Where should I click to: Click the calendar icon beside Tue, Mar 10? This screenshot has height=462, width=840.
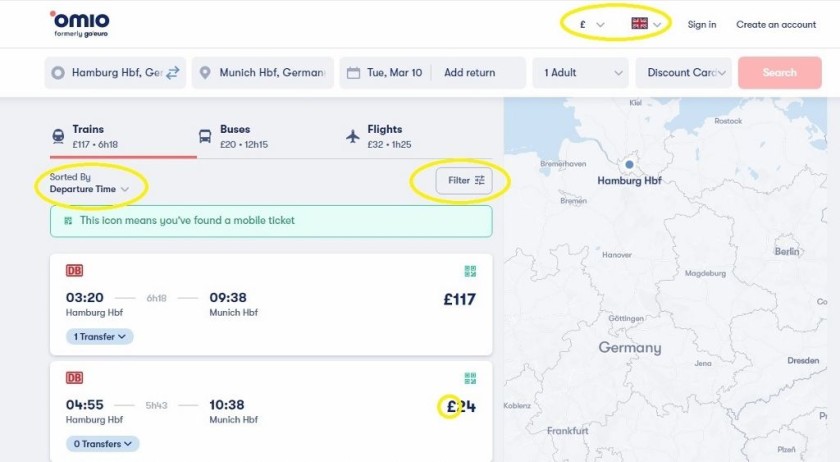pyautogui.click(x=354, y=72)
